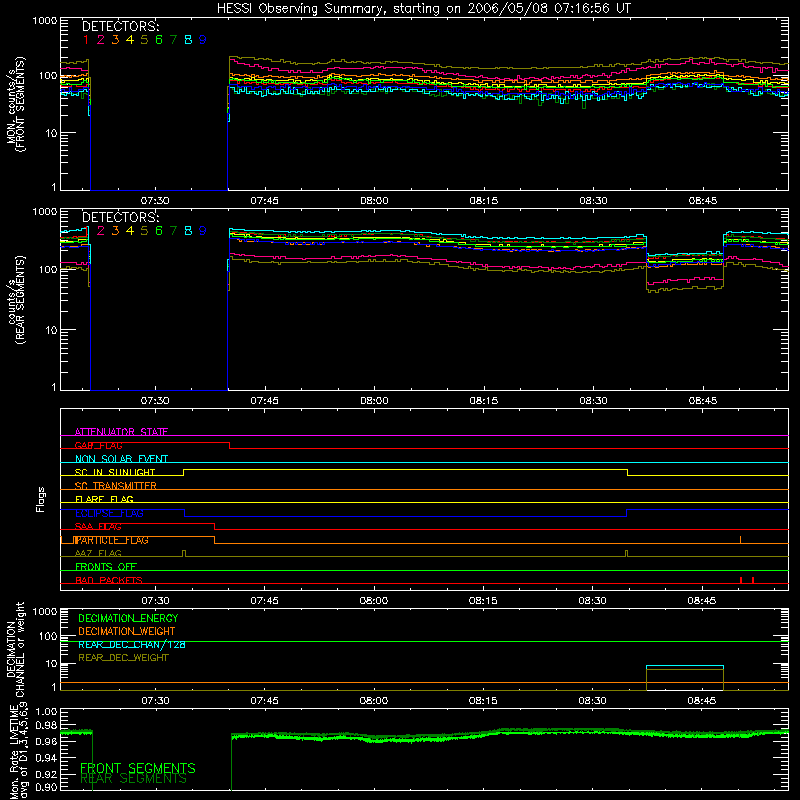This screenshot has width=800, height=800.
Task: Click 08:00 tick under the decimation plot
Action: (373, 701)
